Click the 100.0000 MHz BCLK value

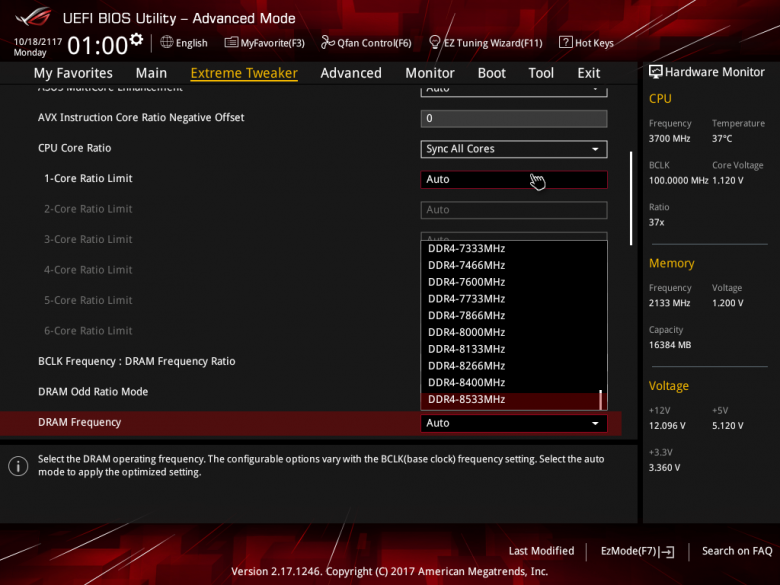click(x=678, y=181)
